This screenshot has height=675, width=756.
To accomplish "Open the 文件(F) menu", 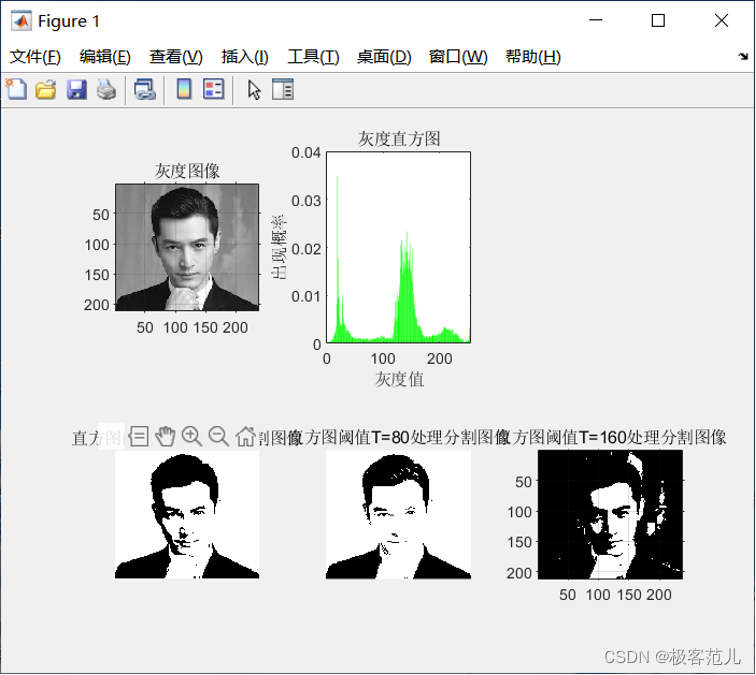I will tap(35, 57).
